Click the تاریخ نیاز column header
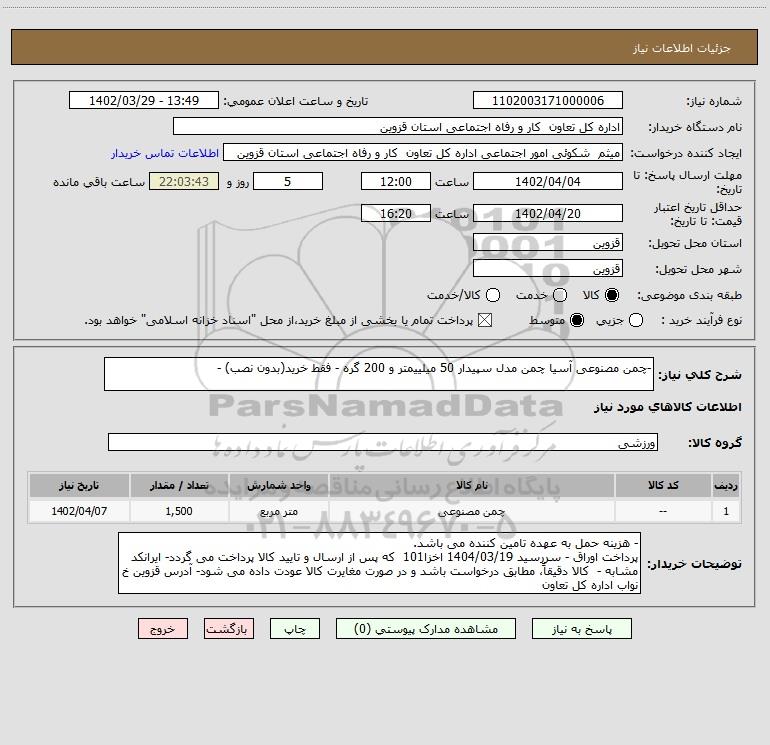 point(79,485)
